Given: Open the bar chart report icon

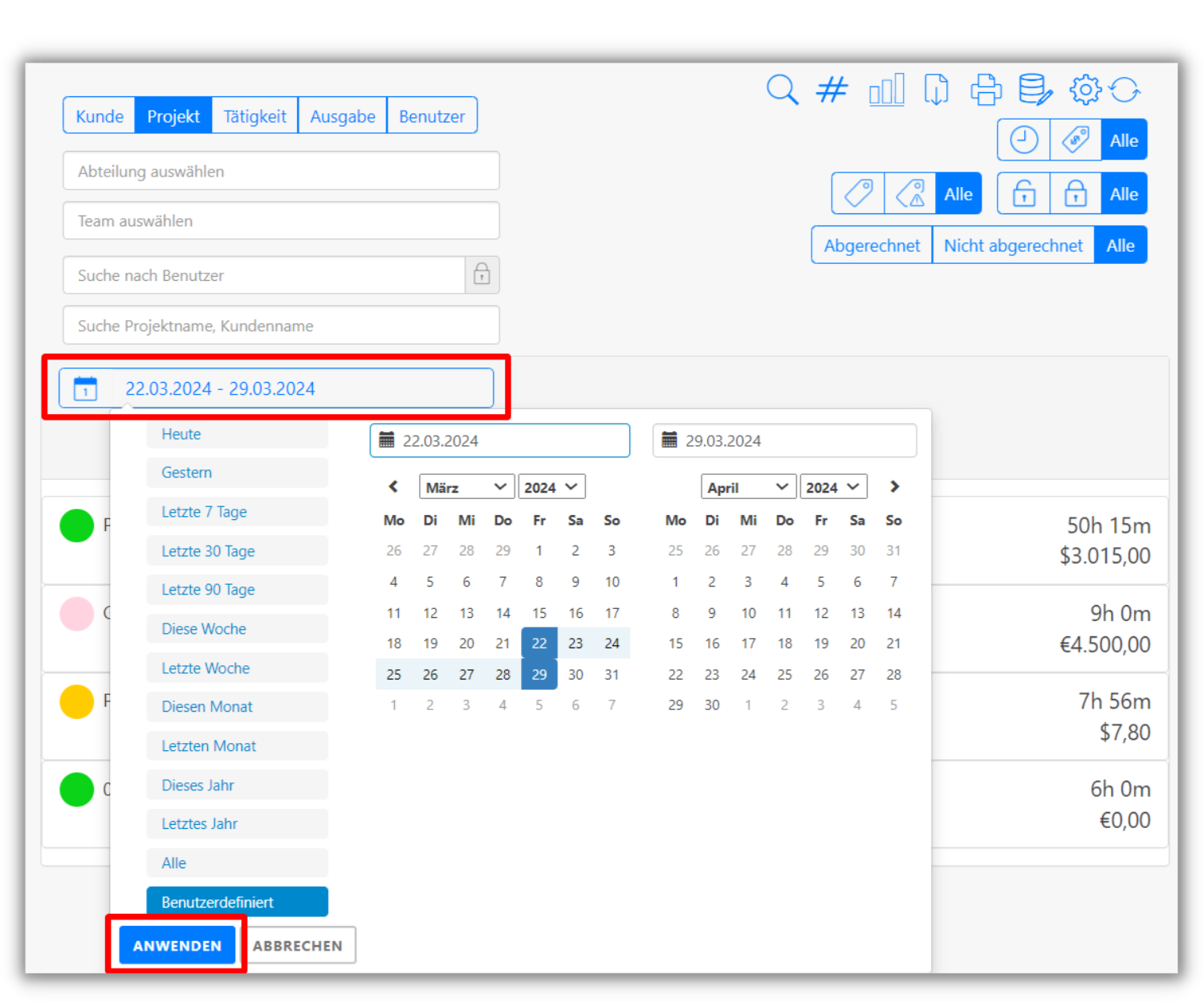Looking at the screenshot, I should click(x=886, y=90).
